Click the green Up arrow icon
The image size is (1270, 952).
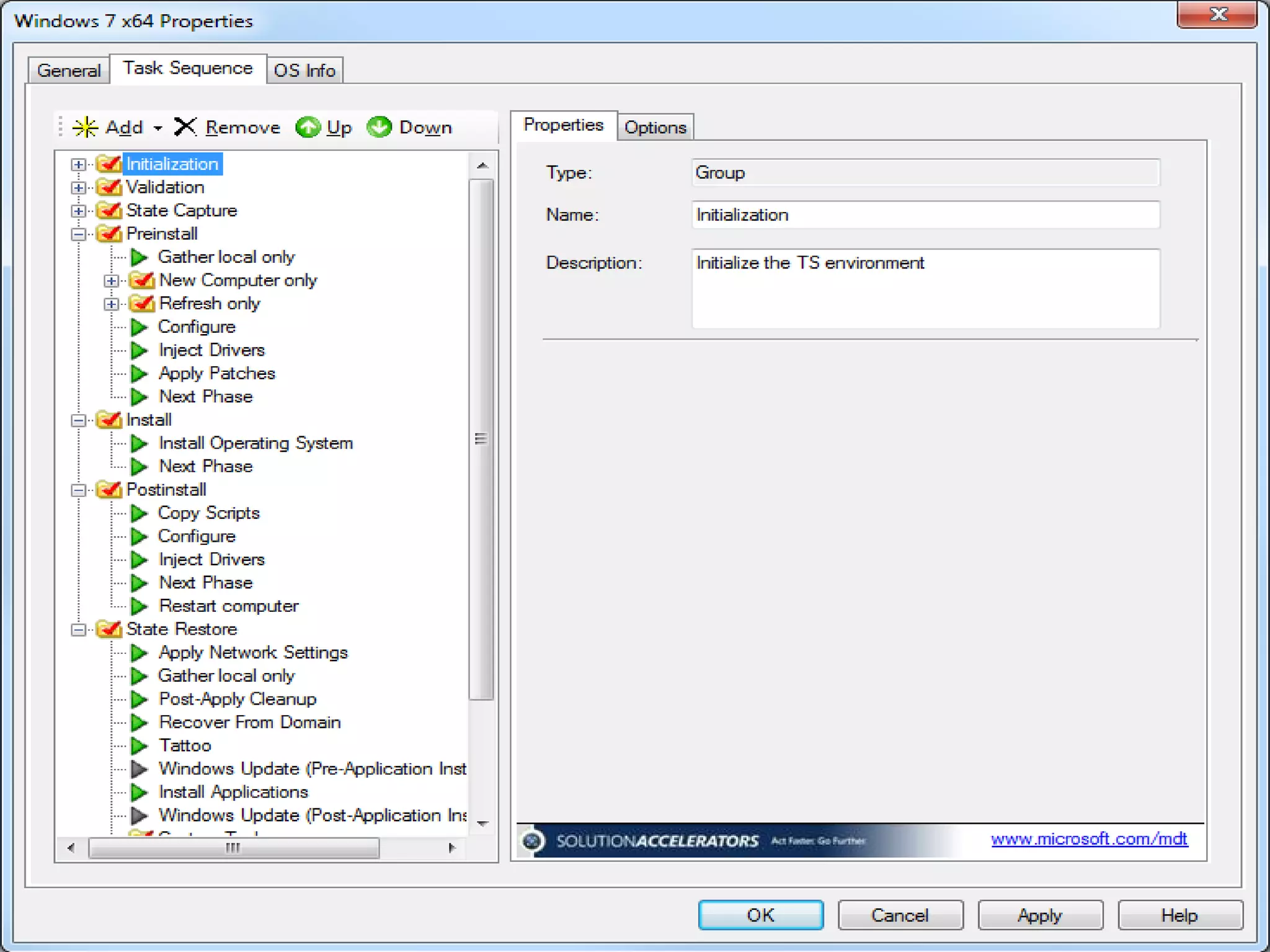pos(308,127)
